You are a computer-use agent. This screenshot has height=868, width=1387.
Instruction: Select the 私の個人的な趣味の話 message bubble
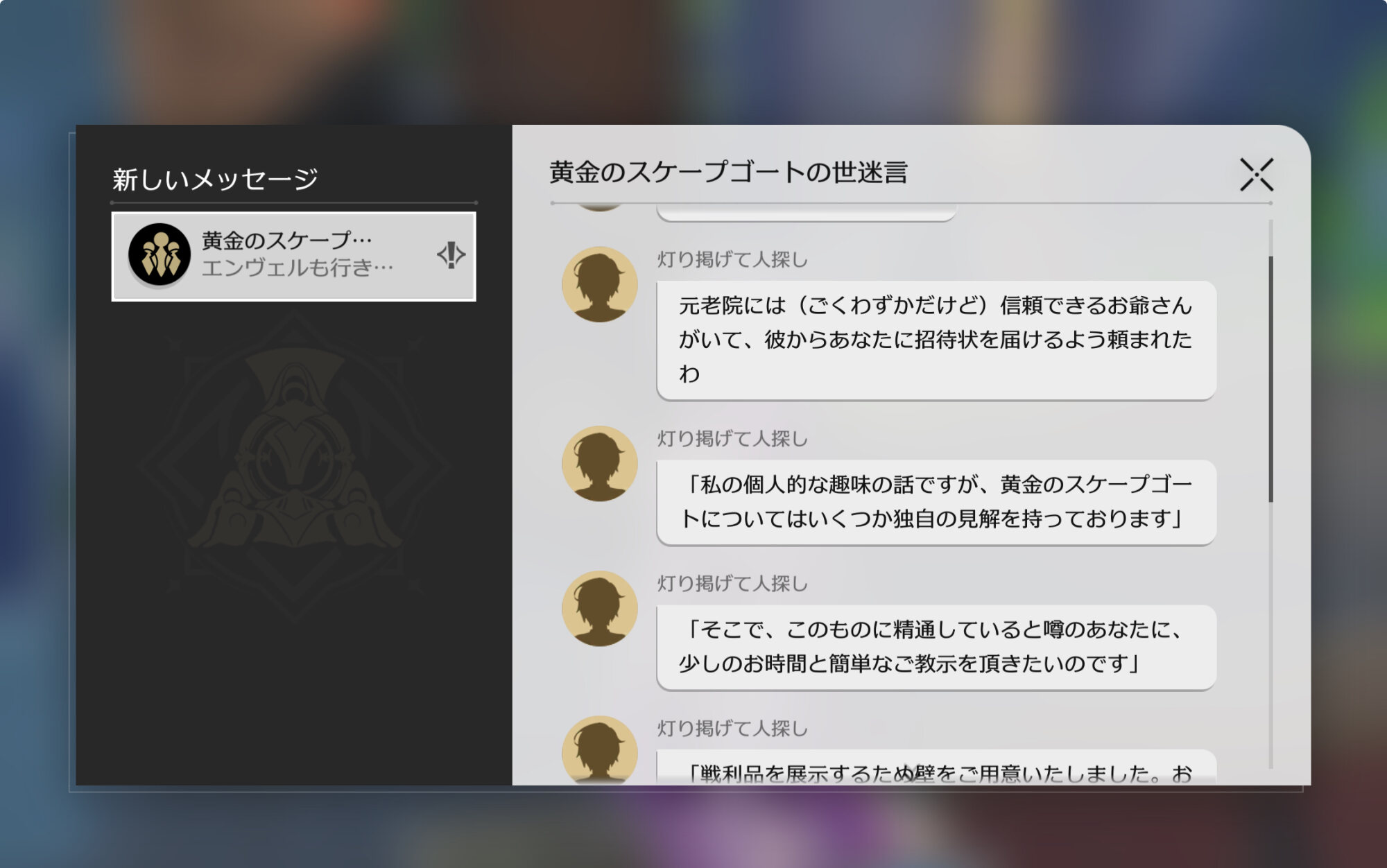tap(936, 501)
